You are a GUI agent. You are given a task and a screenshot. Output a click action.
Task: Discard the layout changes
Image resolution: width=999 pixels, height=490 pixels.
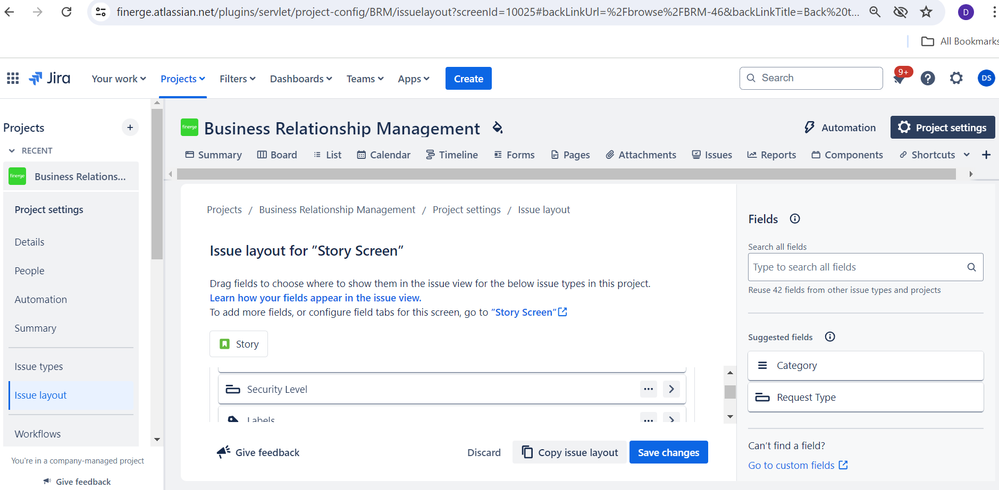point(484,452)
